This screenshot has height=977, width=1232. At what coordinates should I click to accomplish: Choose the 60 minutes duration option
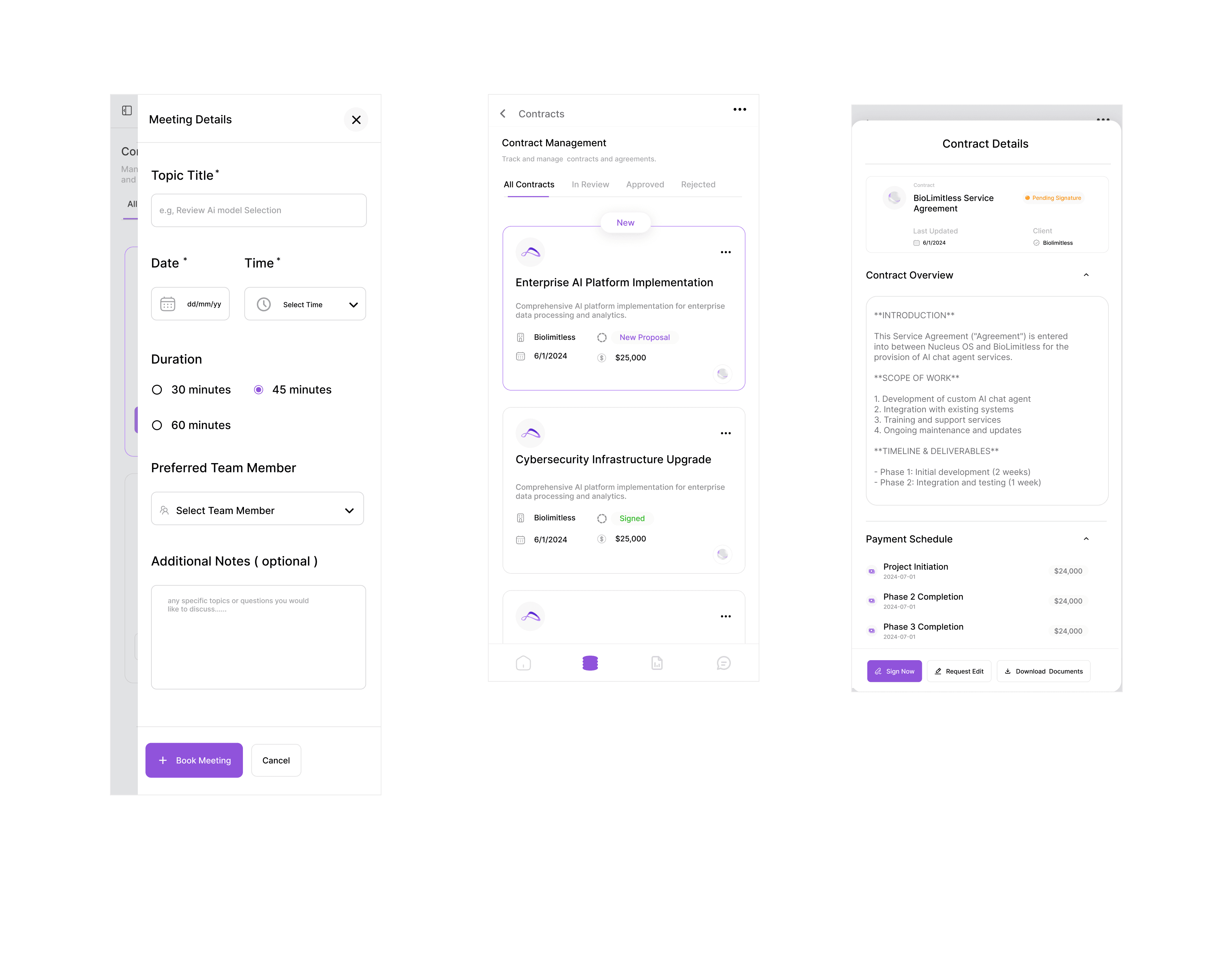click(157, 425)
